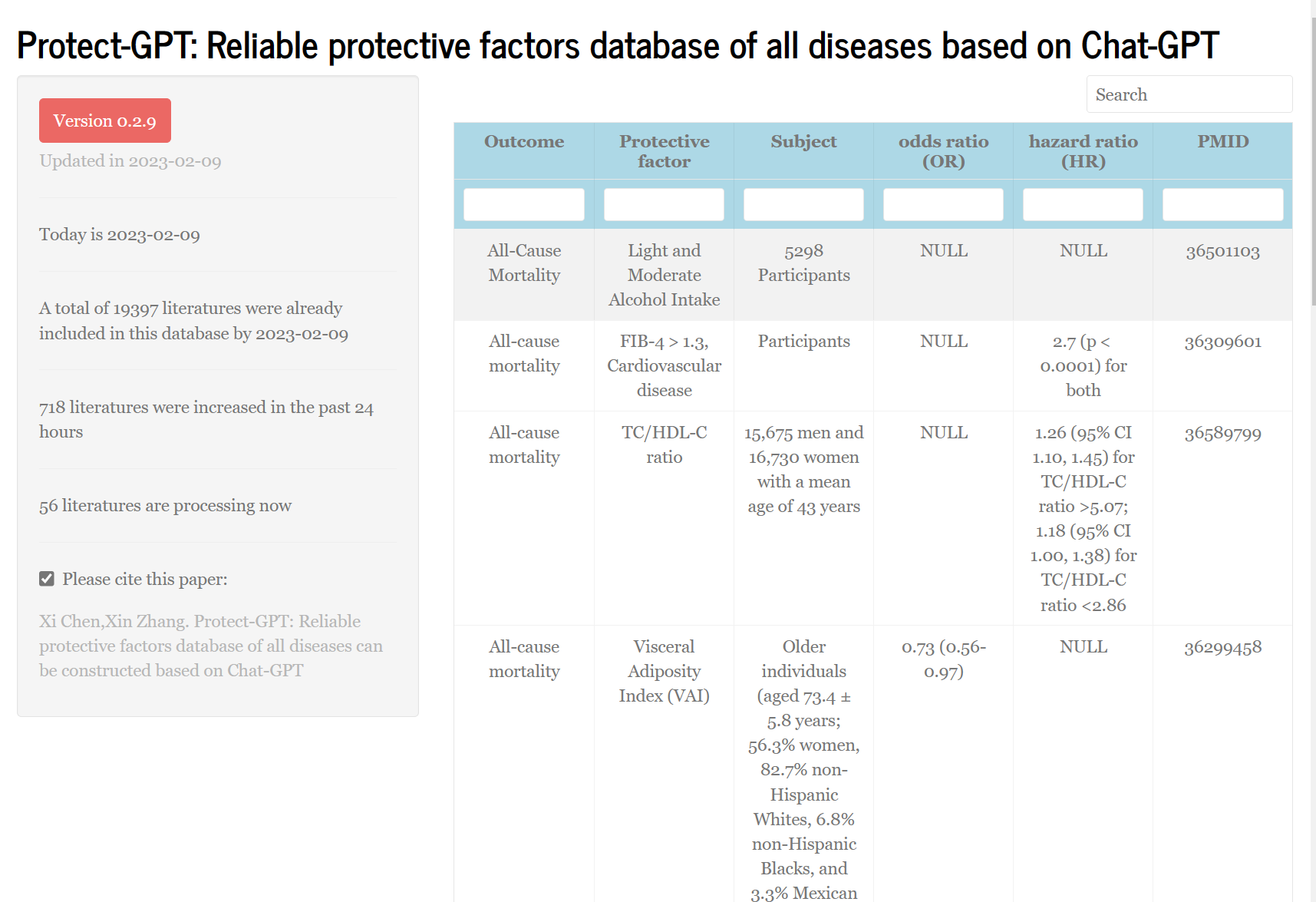Click the Outcome column filter field

[x=524, y=203]
